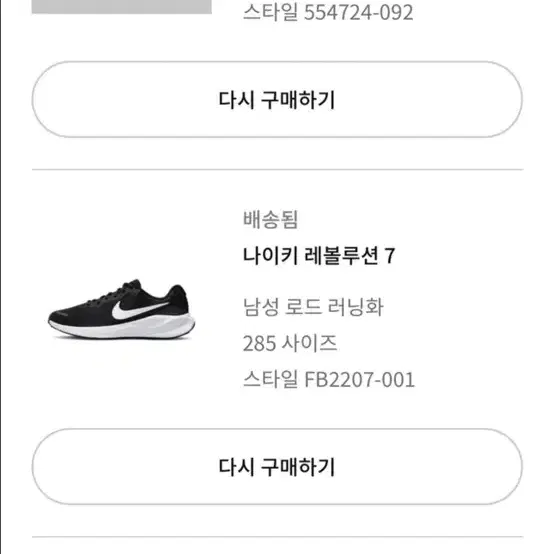
Task: Click 다시 구매하기 below 나이키 레볼루션 7
Action: [x=277, y=466]
